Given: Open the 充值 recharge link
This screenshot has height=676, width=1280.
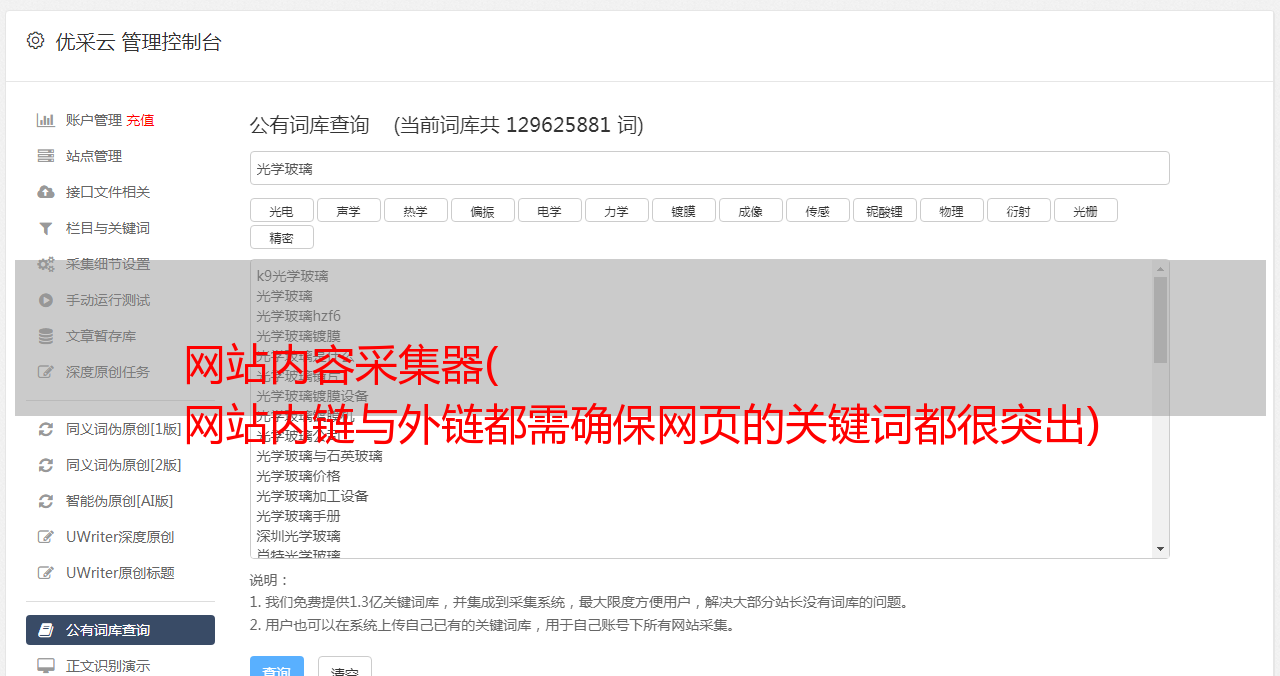Looking at the screenshot, I should tap(140, 120).
